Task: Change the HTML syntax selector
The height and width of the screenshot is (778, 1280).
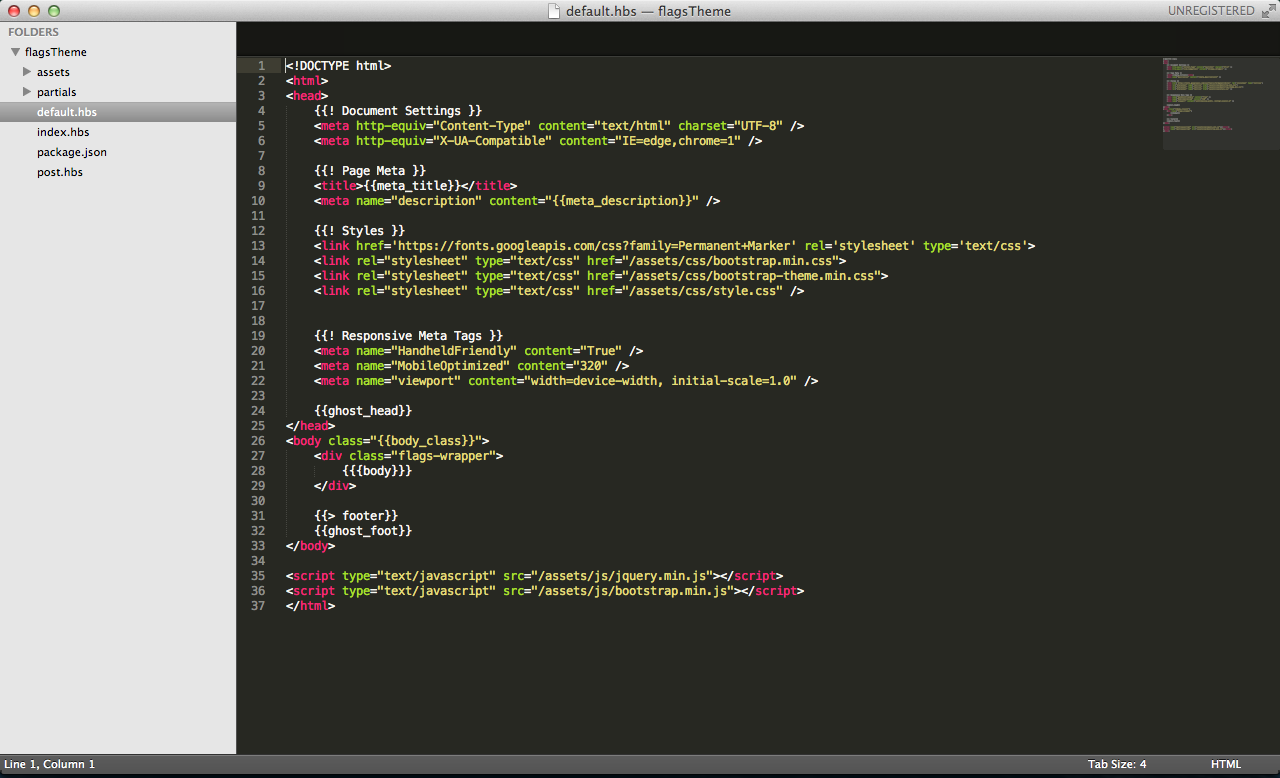Action: click(1225, 764)
